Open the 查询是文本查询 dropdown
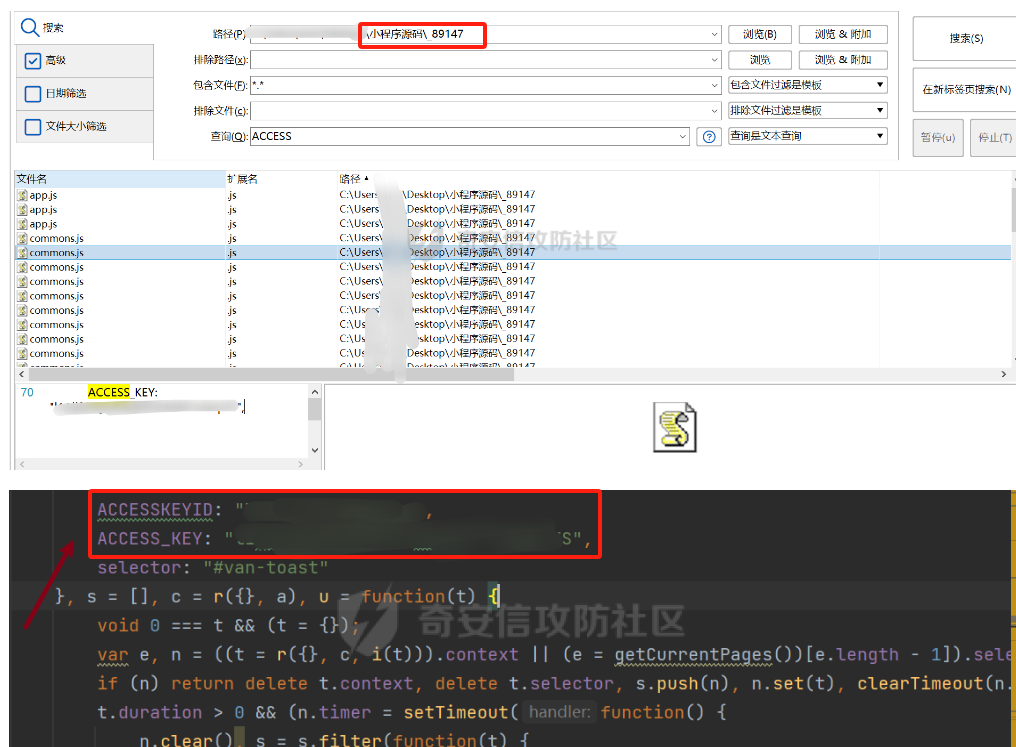The width and height of the screenshot is (1016, 747). pos(807,135)
